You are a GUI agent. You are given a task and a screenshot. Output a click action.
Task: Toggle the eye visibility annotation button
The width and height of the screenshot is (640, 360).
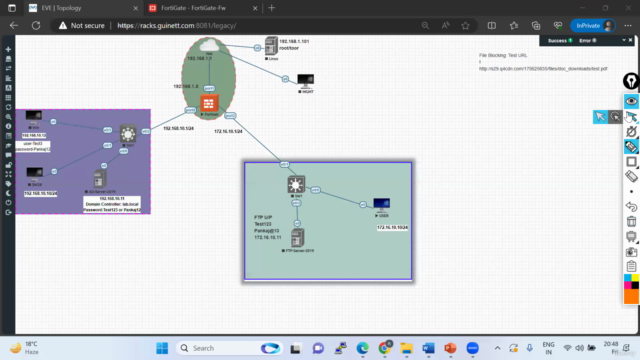click(x=631, y=101)
